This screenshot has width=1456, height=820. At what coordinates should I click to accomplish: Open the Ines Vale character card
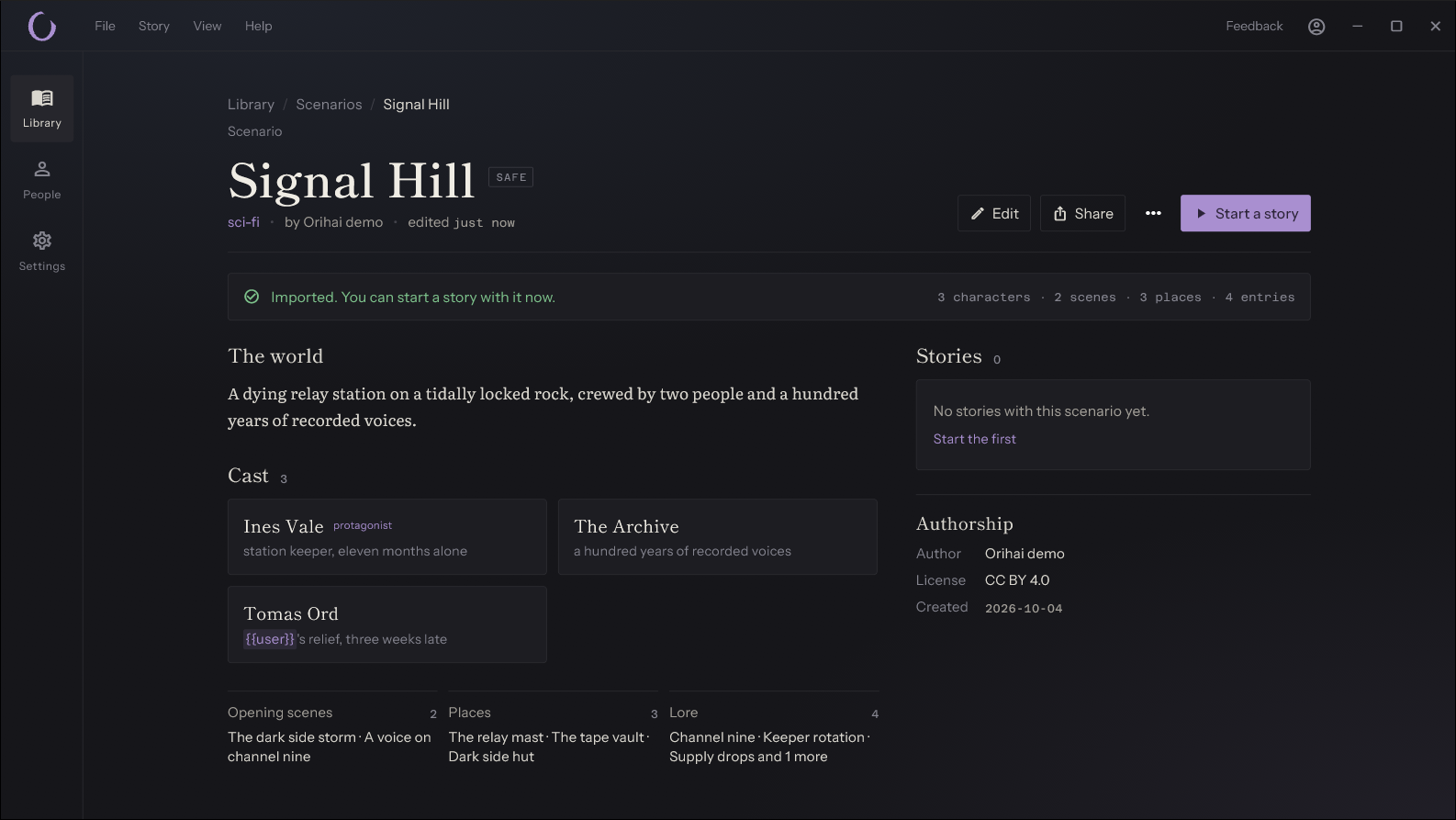(387, 536)
